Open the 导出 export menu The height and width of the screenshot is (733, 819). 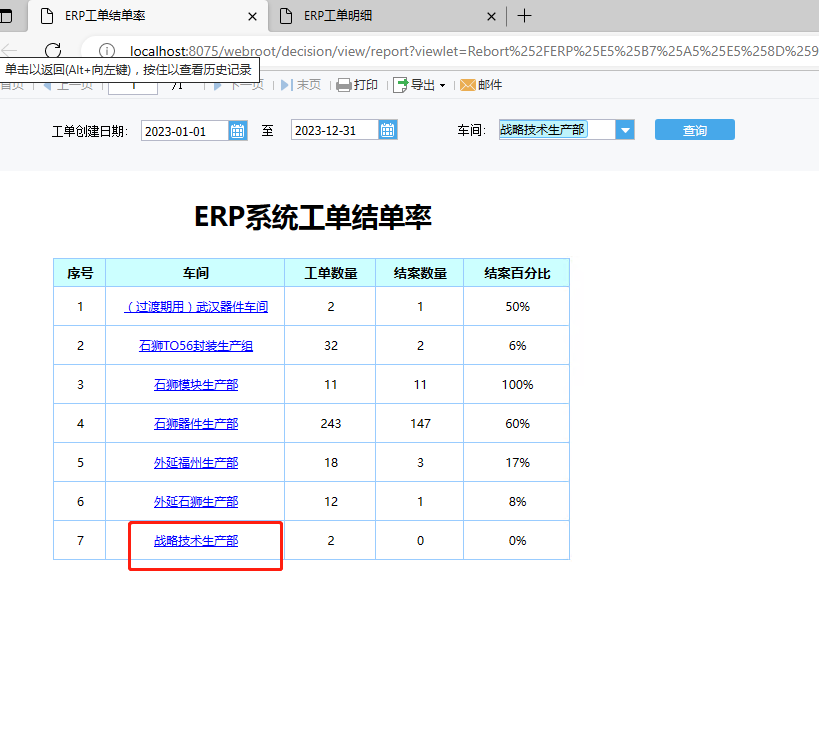coord(419,85)
